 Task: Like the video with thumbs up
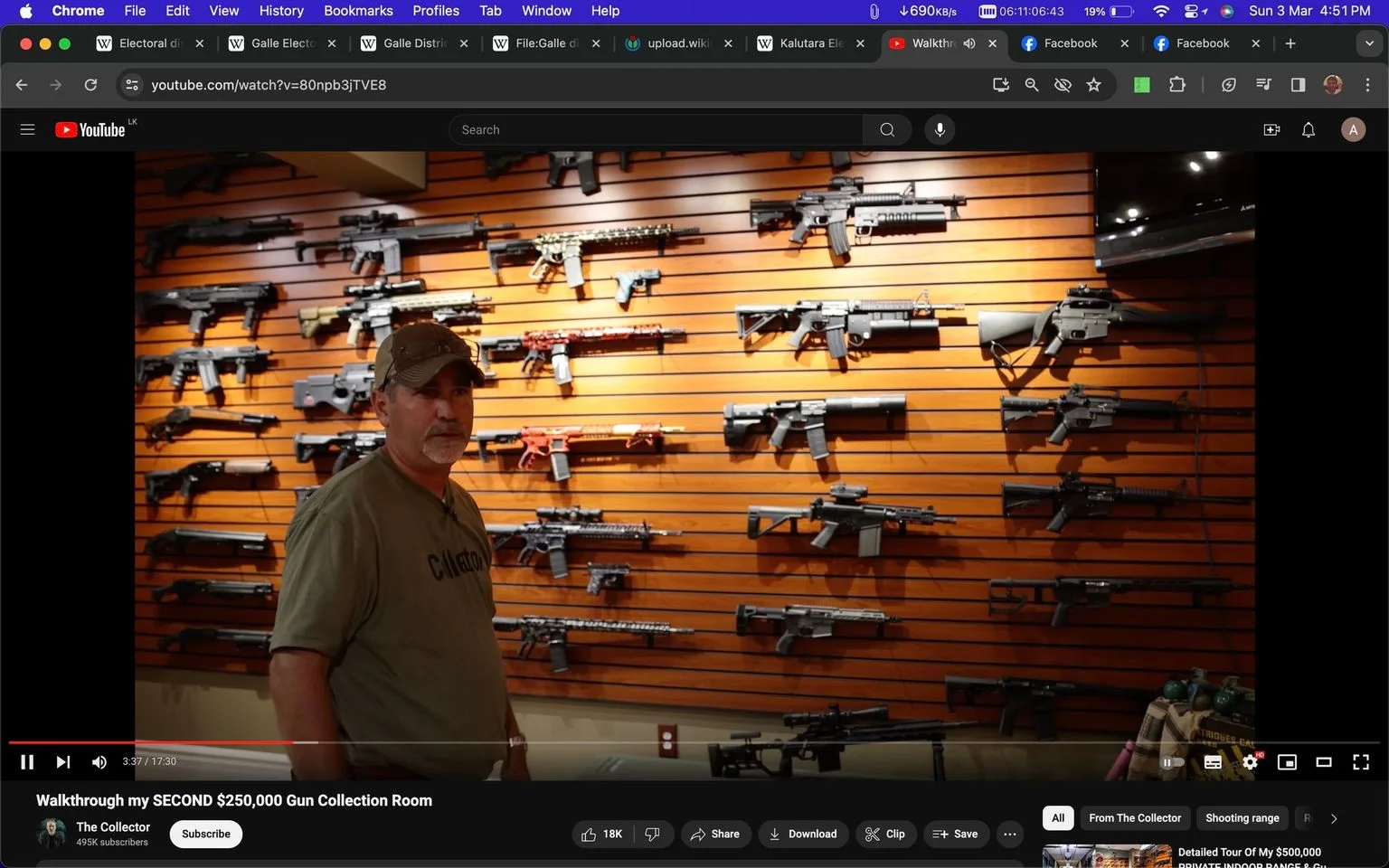[x=602, y=834]
